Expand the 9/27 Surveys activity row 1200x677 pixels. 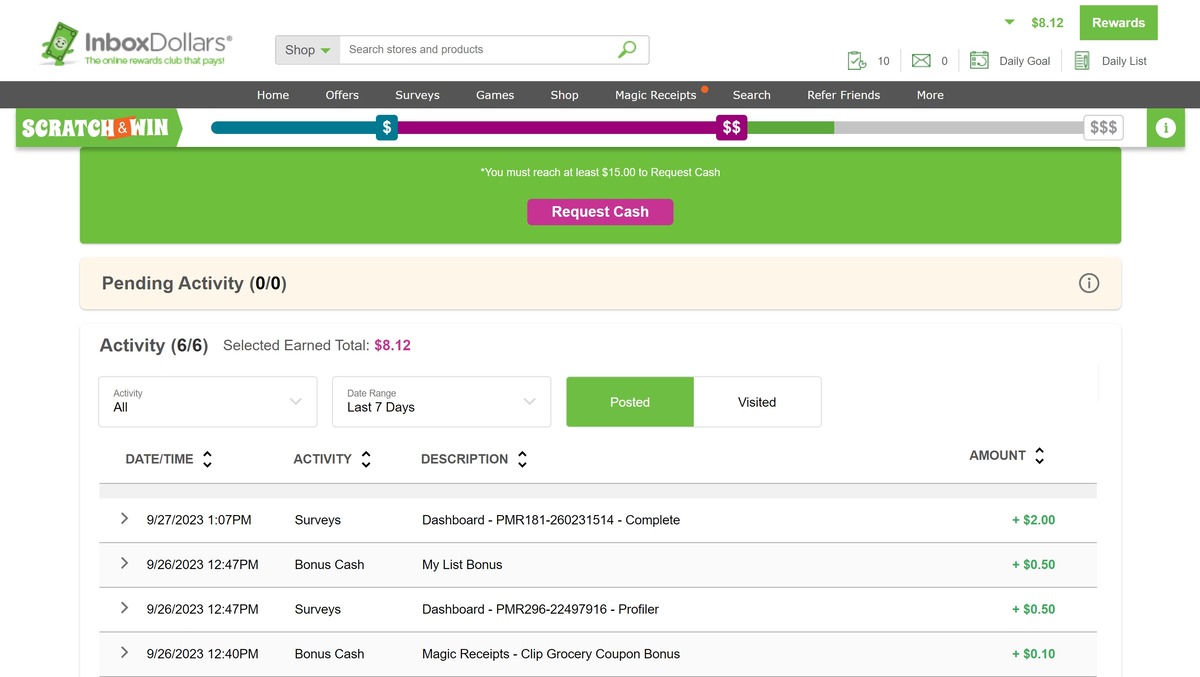tap(124, 519)
